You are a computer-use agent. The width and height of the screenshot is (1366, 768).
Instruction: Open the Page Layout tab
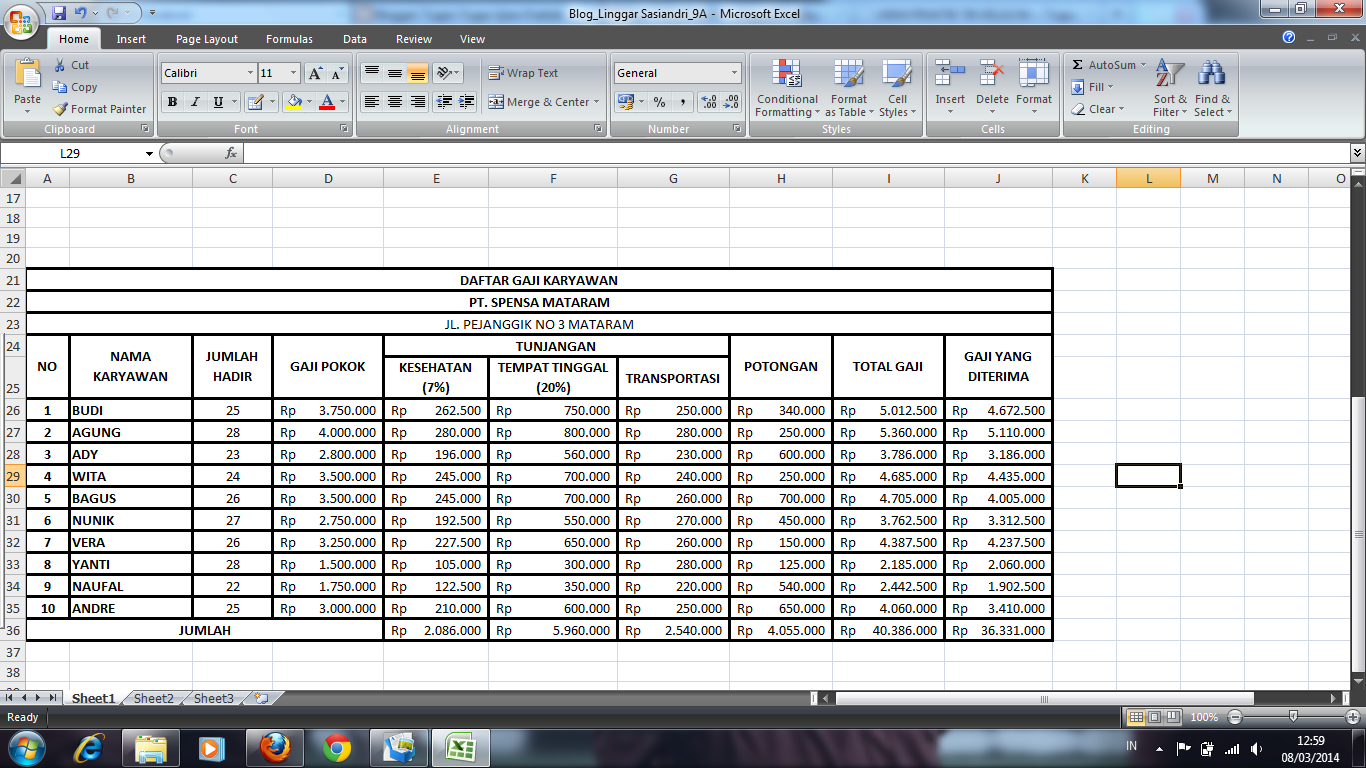(207, 39)
